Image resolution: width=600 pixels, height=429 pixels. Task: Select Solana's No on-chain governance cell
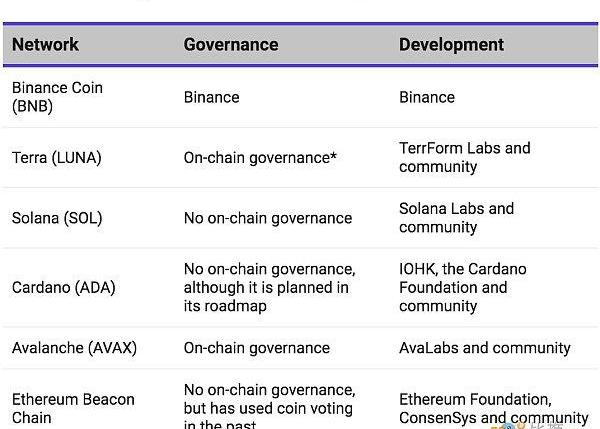coord(268,218)
